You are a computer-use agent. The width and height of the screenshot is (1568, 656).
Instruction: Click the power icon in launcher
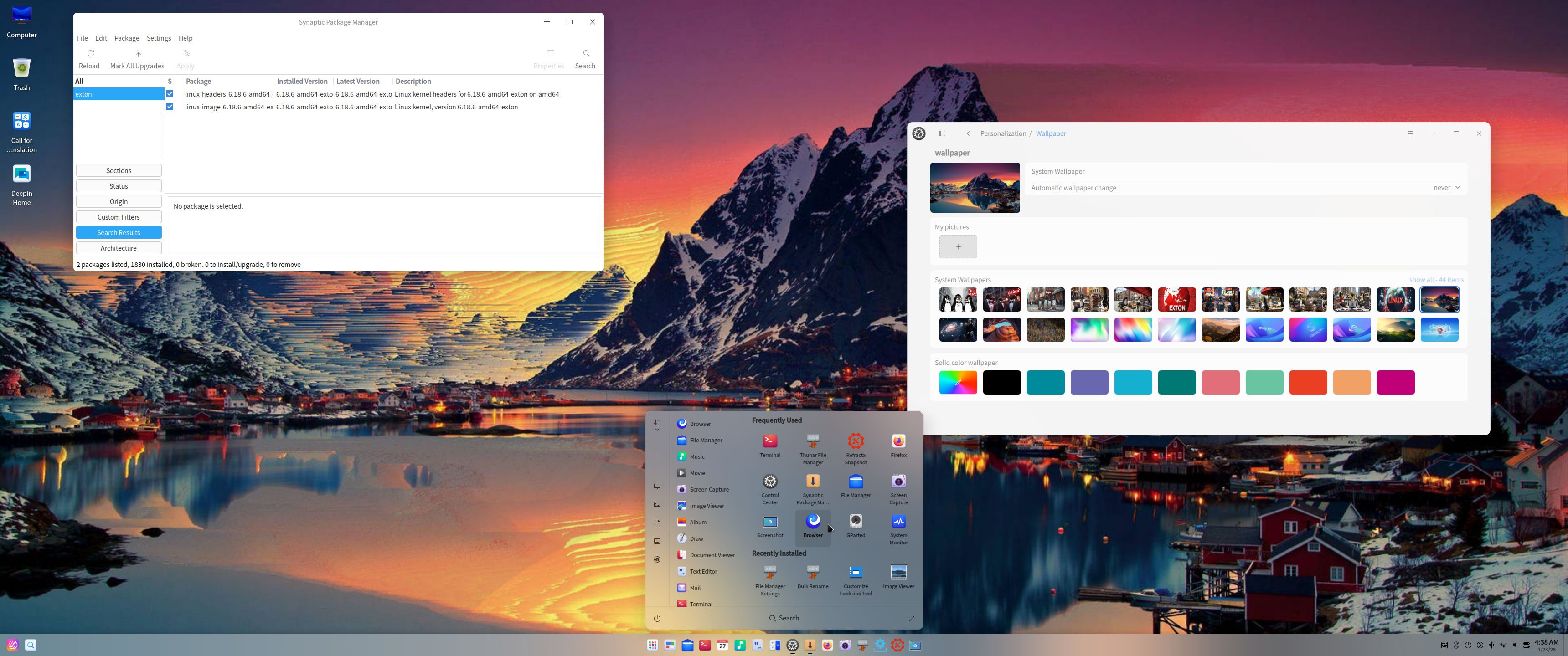[657, 618]
